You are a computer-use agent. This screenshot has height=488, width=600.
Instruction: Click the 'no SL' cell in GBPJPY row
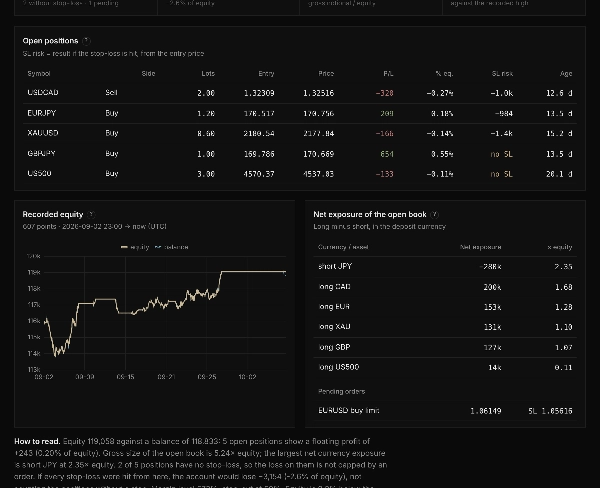(x=502, y=154)
